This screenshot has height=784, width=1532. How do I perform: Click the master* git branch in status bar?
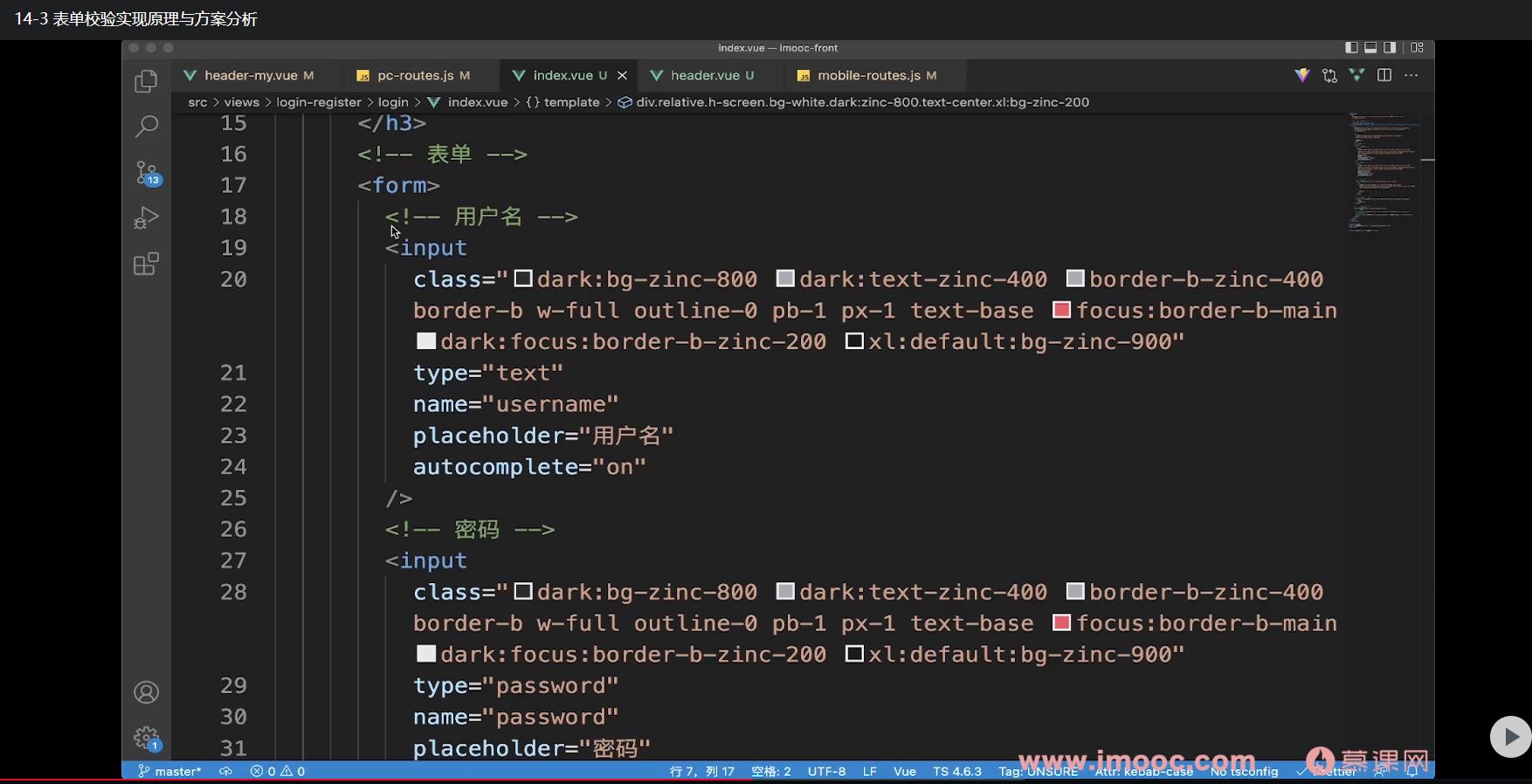click(x=169, y=771)
